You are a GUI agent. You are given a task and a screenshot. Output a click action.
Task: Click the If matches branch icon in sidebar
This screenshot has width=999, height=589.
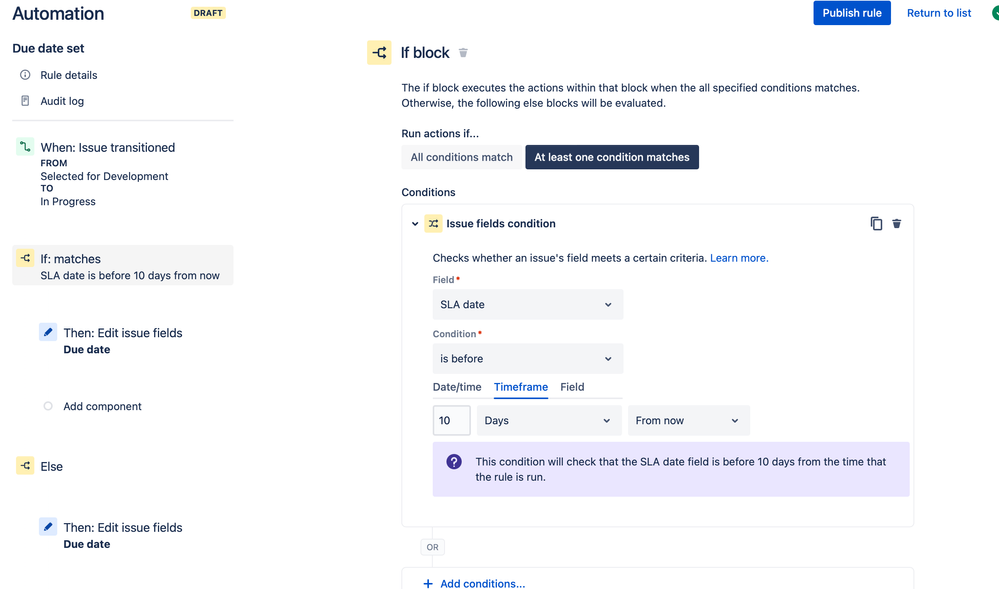(25, 258)
